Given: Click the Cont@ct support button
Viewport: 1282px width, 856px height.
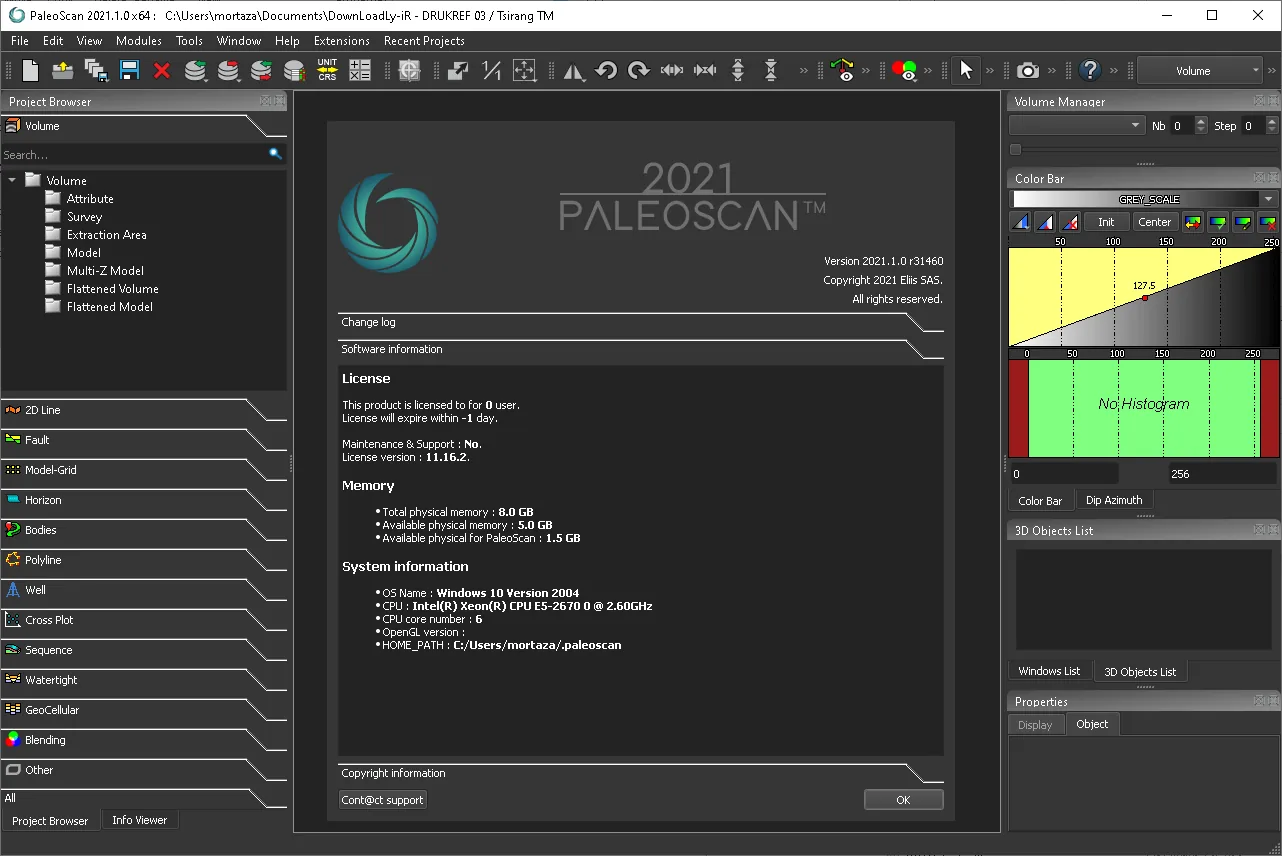Looking at the screenshot, I should (x=383, y=800).
